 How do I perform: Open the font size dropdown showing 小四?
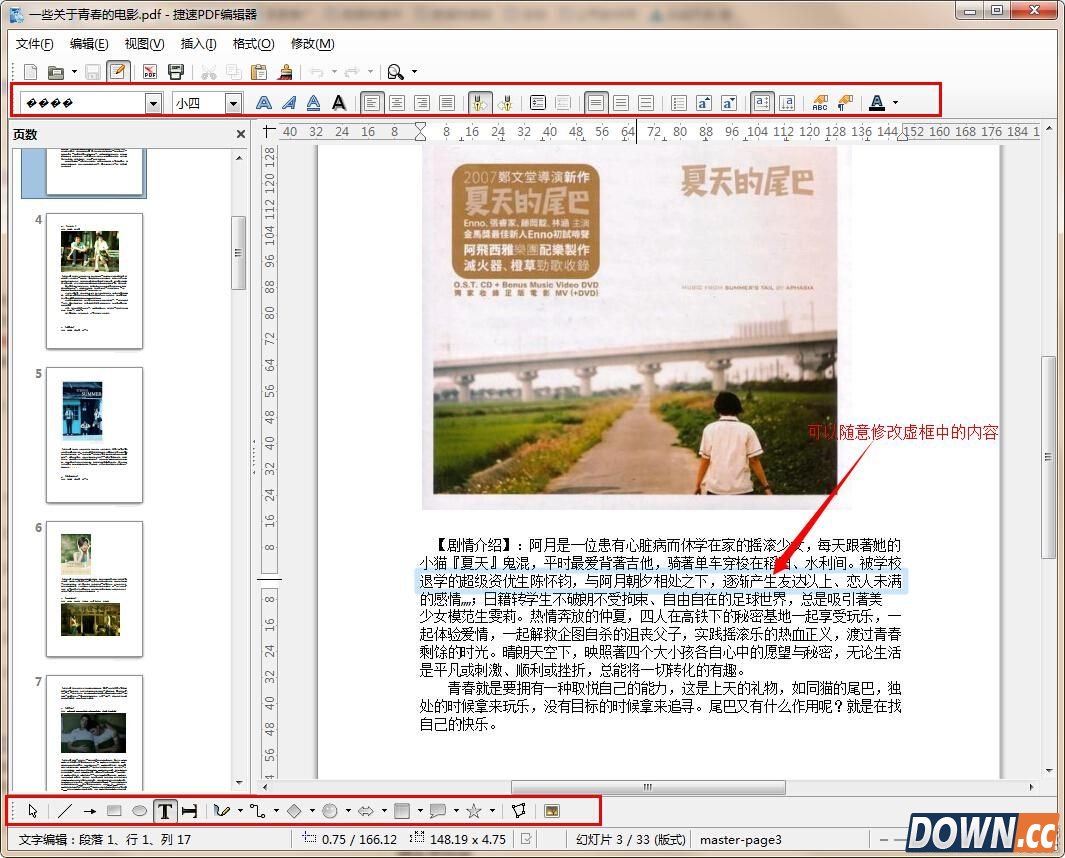[x=234, y=103]
